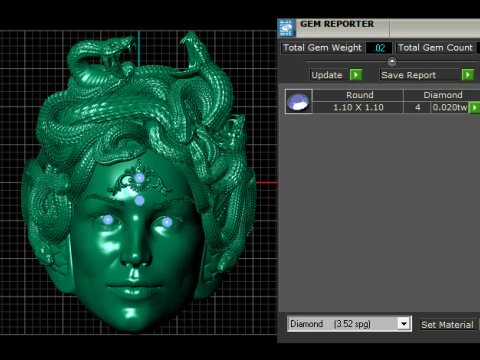Select the gem in the model's left eye
This screenshot has height=360, width=480.
167,222
